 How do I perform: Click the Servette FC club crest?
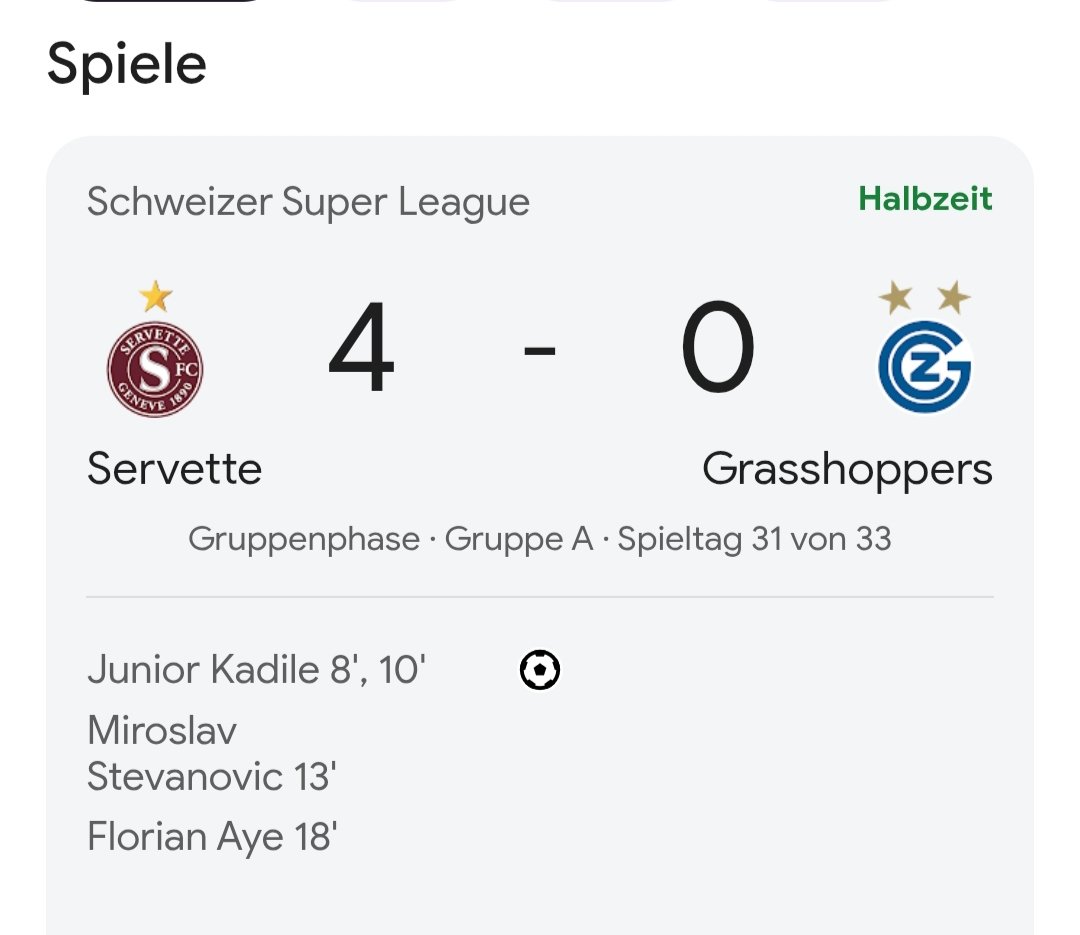tap(155, 368)
